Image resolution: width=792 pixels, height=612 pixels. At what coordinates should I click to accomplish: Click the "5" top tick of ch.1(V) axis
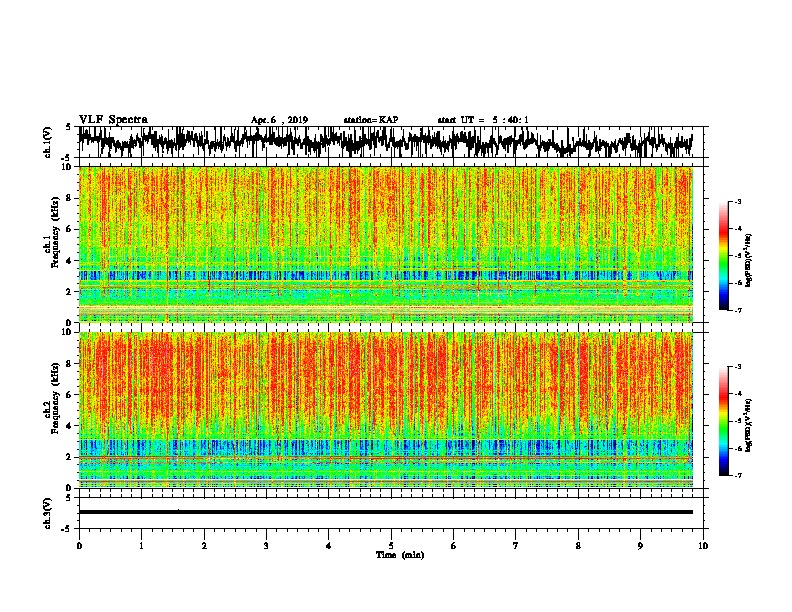tap(69, 127)
